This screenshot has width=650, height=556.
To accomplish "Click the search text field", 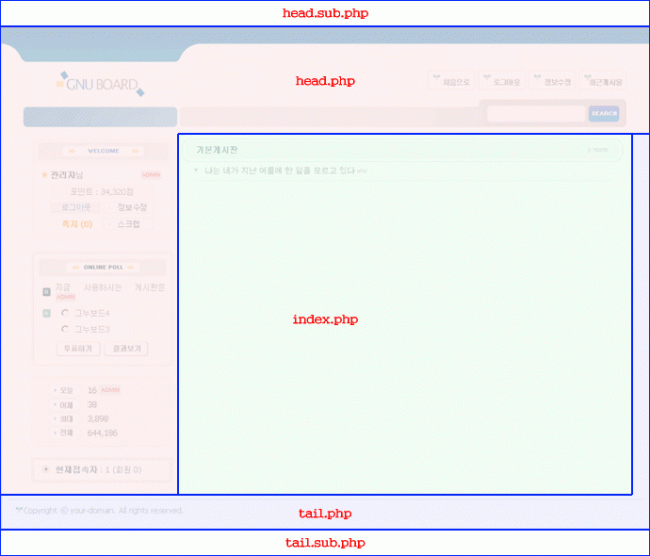I will (535, 114).
